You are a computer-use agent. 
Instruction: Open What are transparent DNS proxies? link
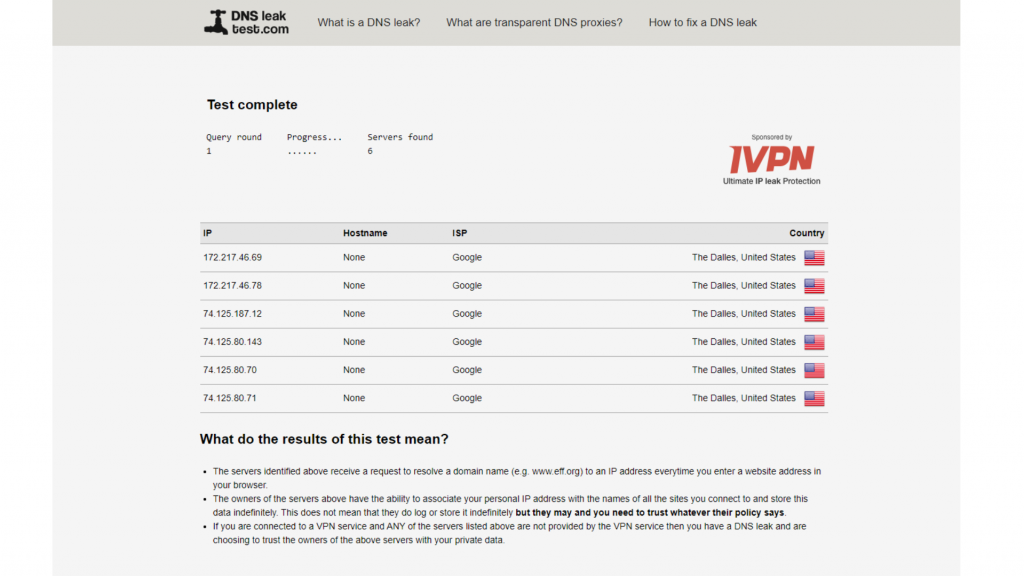click(x=534, y=22)
